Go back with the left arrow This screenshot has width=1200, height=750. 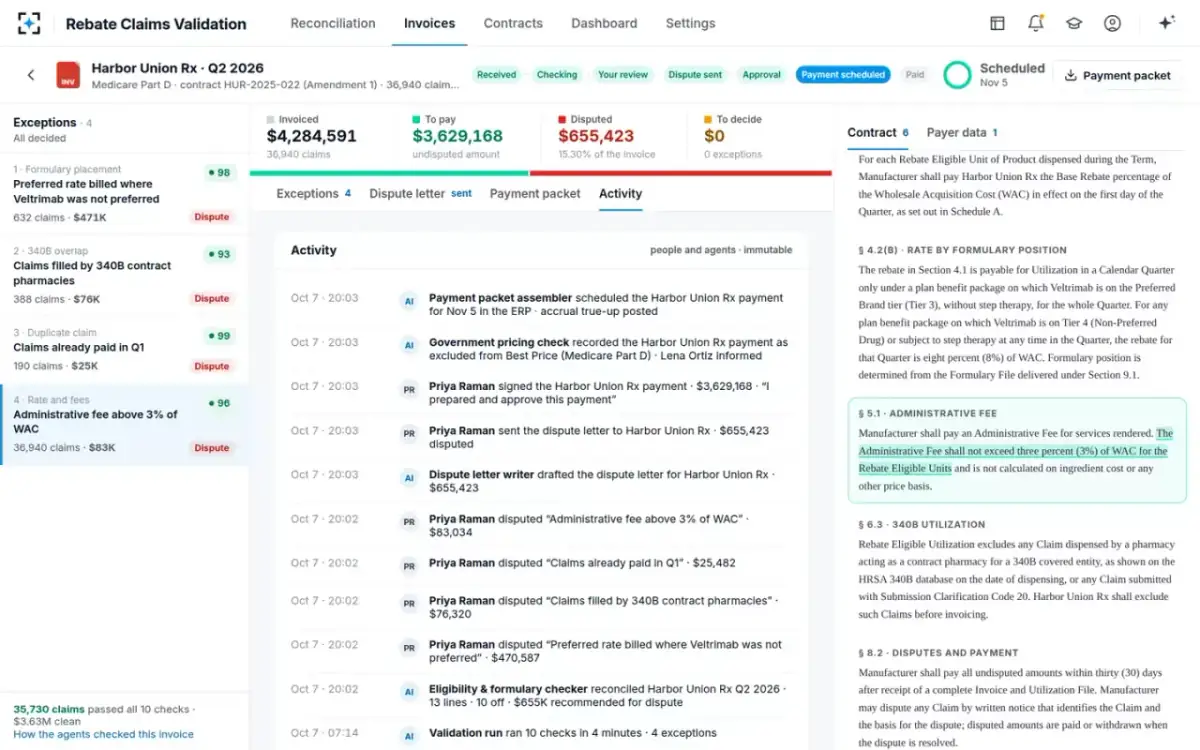[x=31, y=75]
